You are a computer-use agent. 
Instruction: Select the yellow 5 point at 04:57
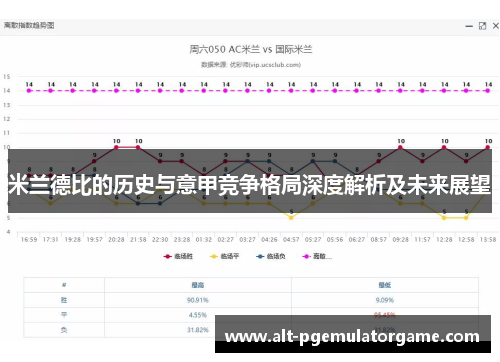[291, 218]
